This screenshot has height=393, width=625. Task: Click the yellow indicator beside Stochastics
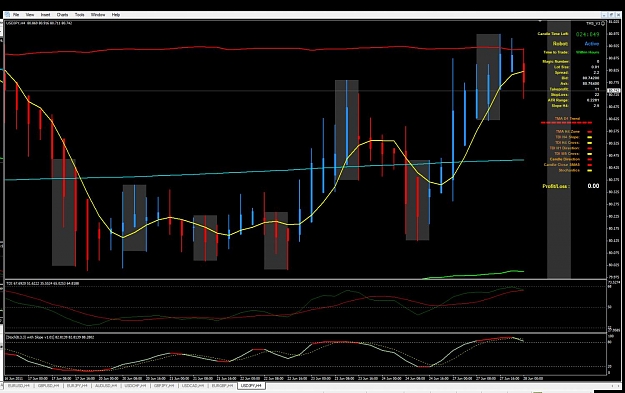coord(590,171)
